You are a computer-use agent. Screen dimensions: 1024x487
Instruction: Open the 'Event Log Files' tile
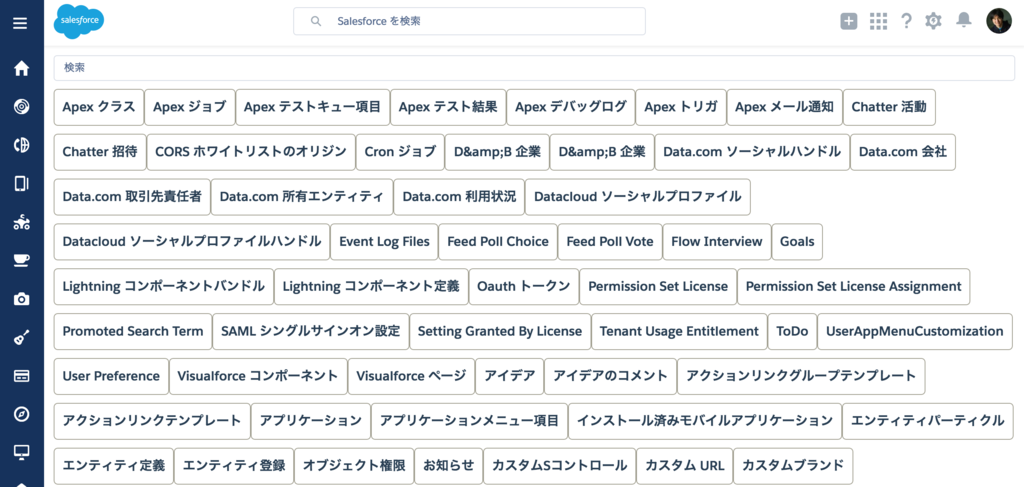point(385,242)
